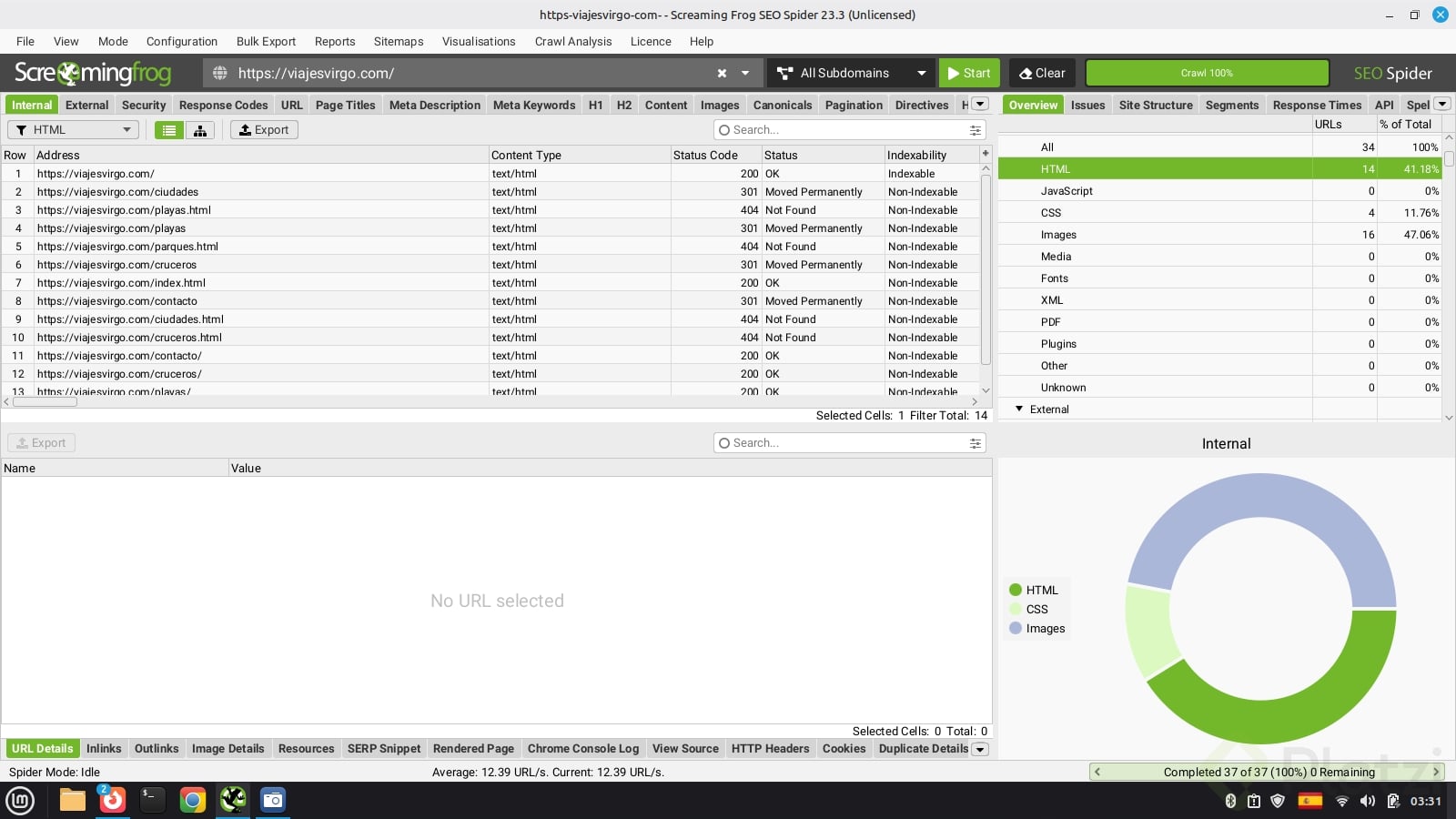This screenshot has height=819, width=1456.
Task: Click the CSS legend color swatch
Action: click(1016, 609)
